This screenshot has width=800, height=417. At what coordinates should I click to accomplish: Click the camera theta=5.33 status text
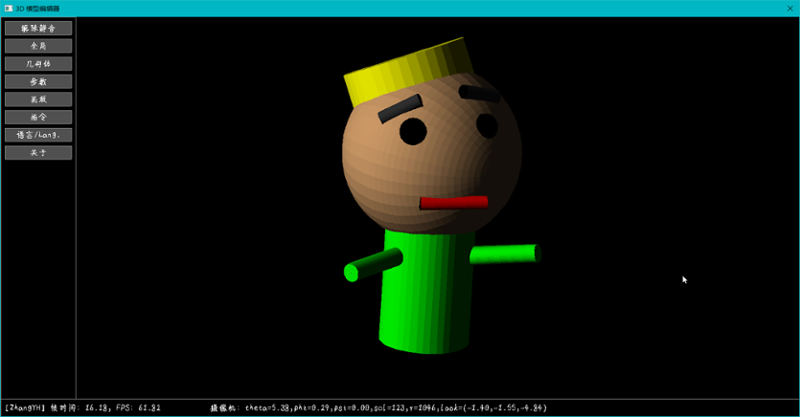pyautogui.click(x=268, y=408)
